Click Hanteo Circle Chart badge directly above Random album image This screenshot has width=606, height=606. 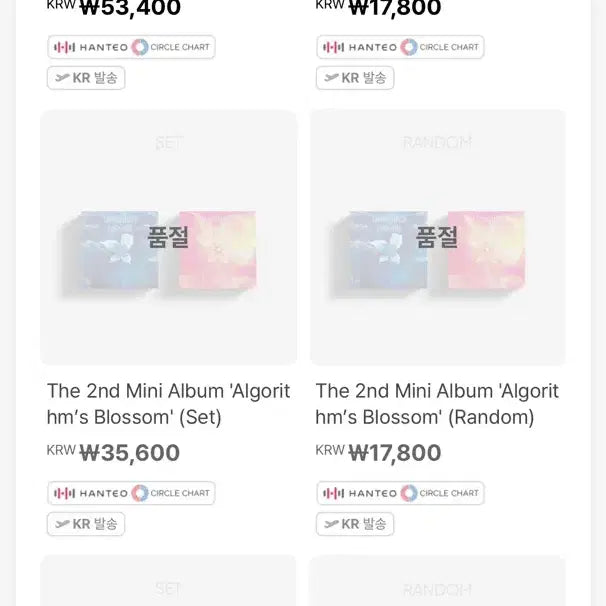coord(400,47)
